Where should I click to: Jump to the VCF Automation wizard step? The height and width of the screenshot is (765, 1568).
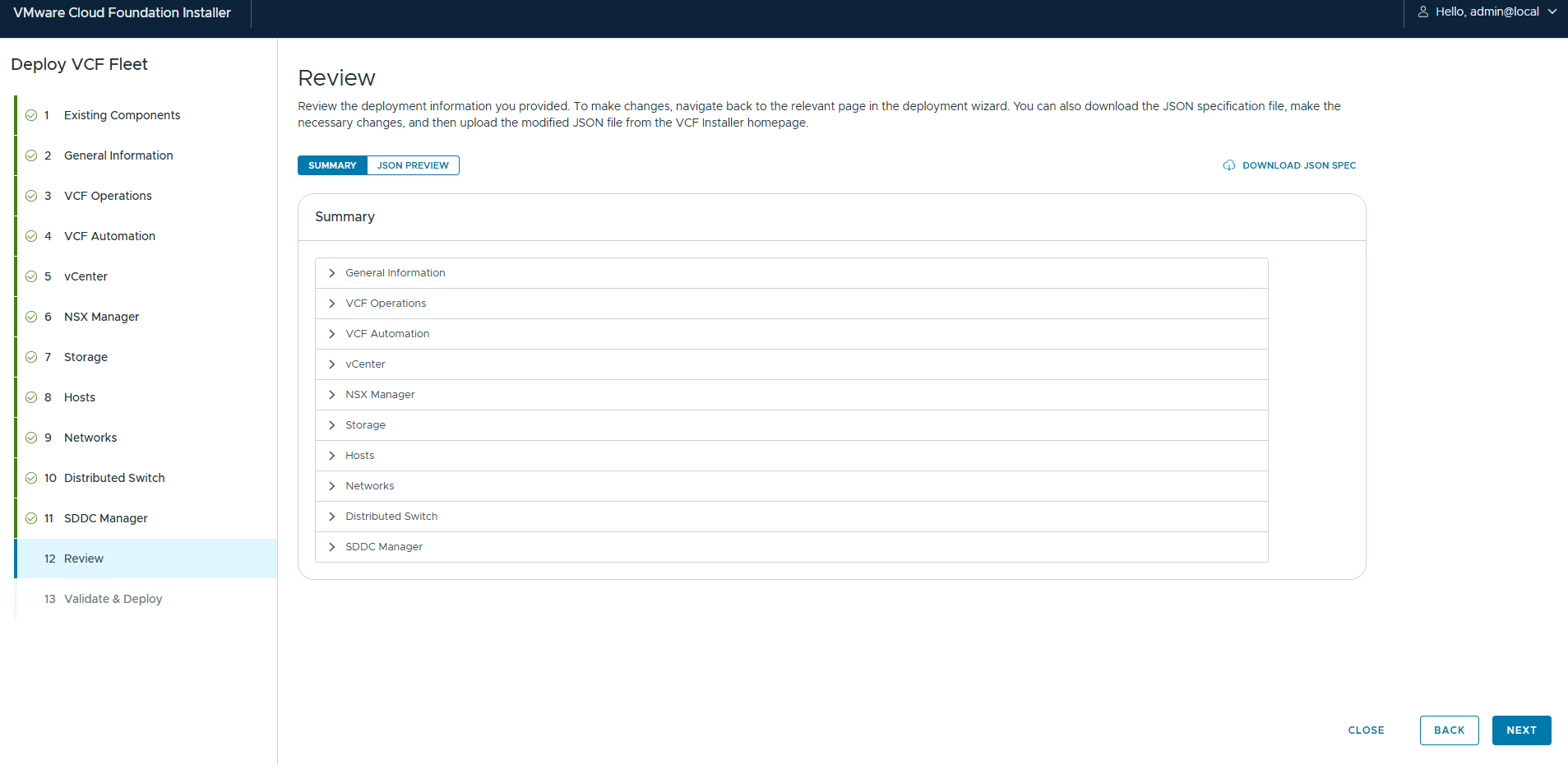click(109, 236)
